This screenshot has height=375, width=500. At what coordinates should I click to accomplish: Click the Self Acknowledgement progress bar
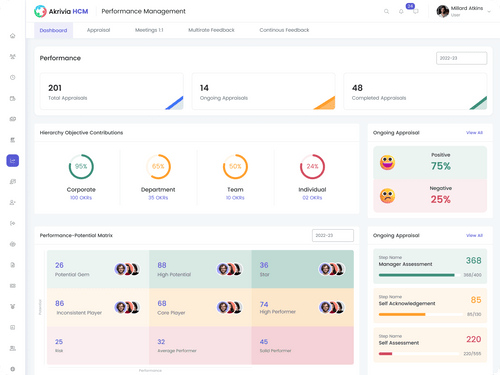[x=421, y=314]
